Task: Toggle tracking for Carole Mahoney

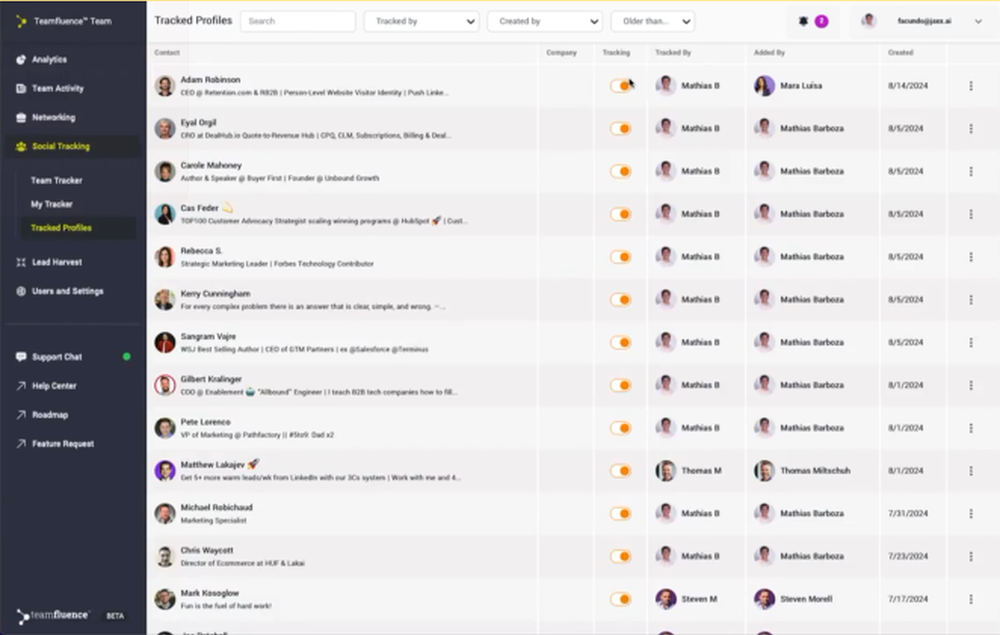Action: tap(621, 171)
